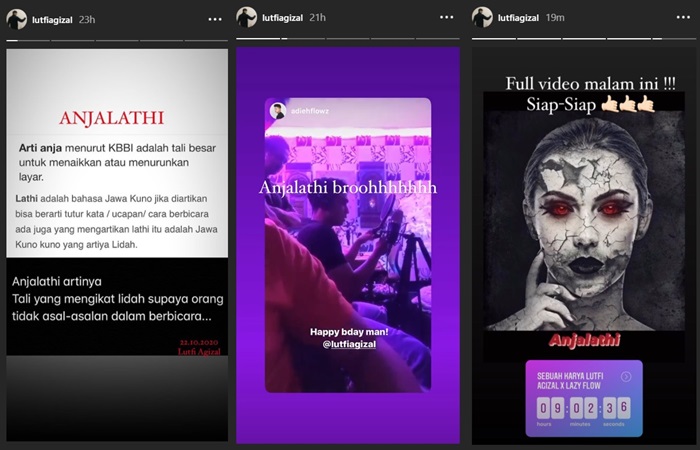
Task: Click the red ANJALATHI heading
Action: [x=112, y=118]
